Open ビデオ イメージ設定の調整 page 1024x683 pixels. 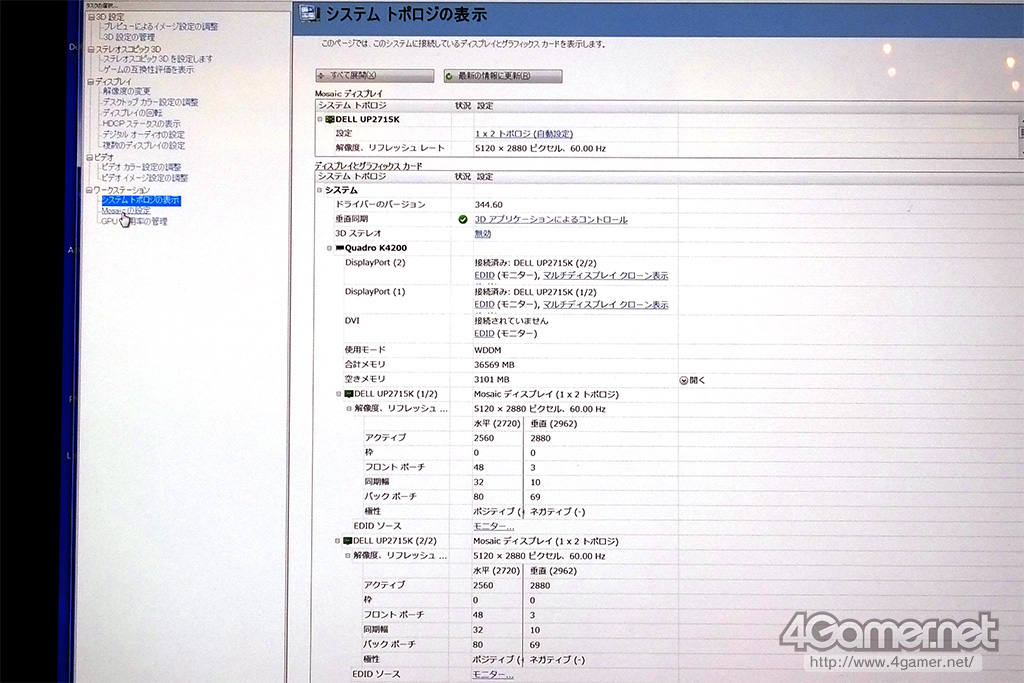144,178
